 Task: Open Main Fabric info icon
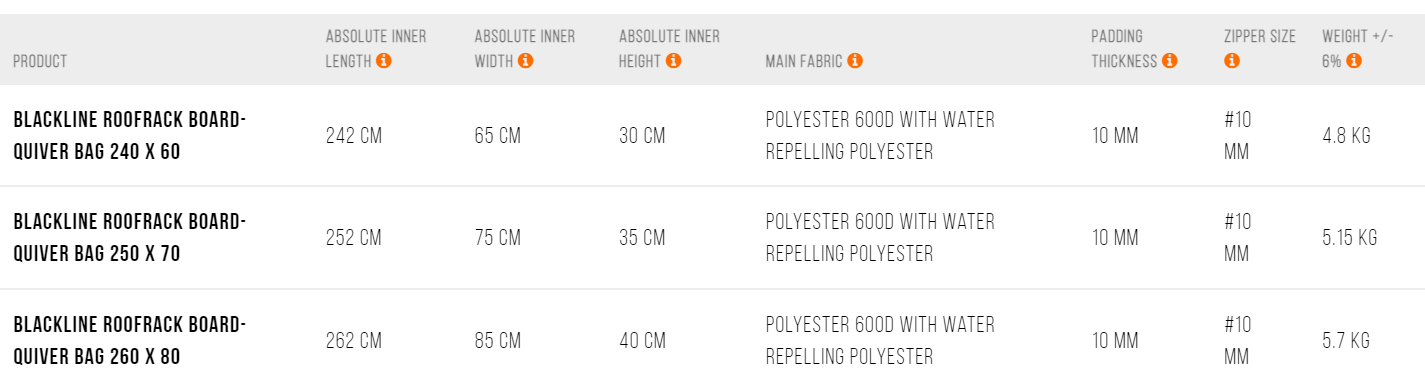854,61
